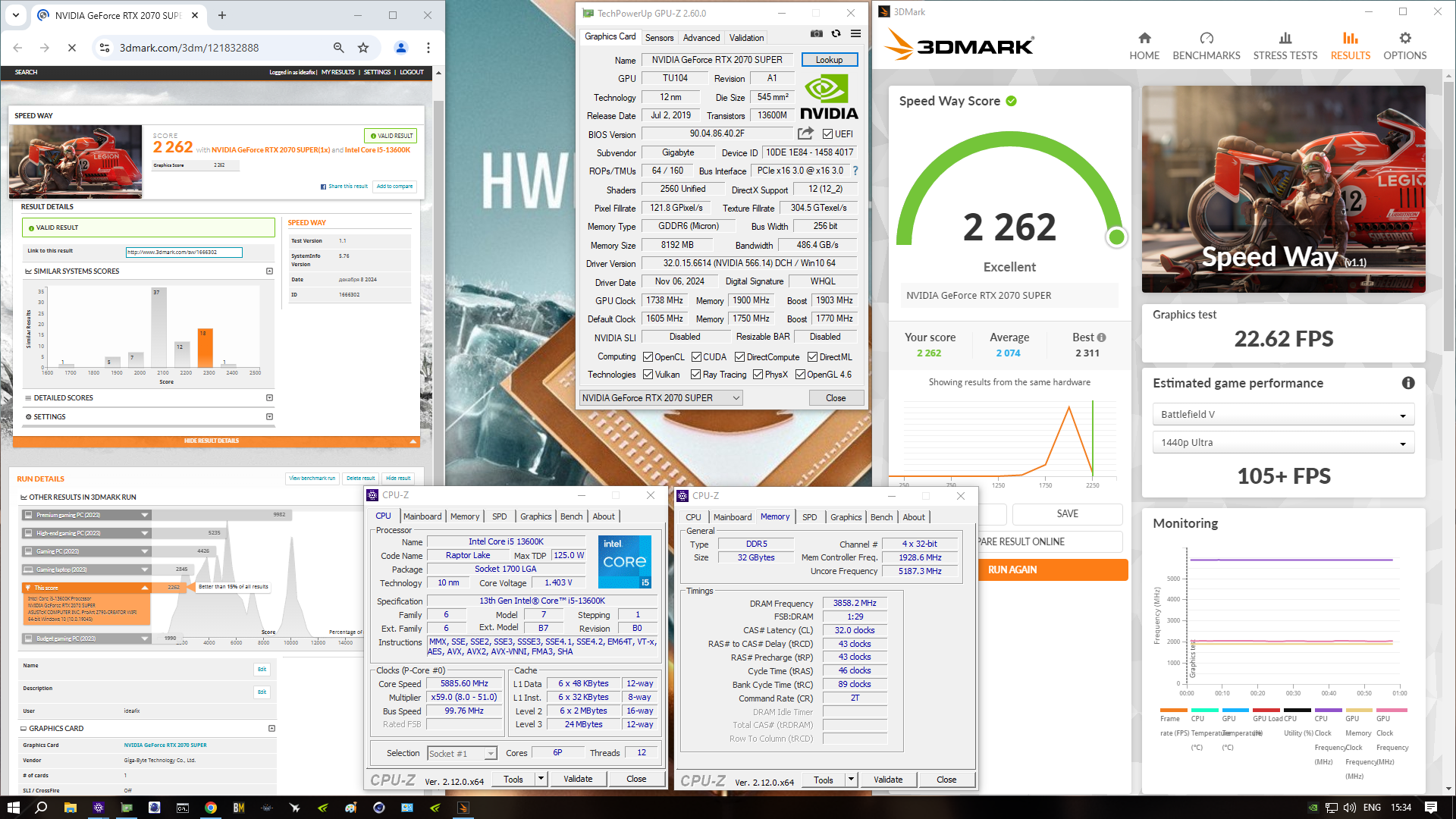
Task: Toggle the CUDA checkbox
Action: (696, 357)
